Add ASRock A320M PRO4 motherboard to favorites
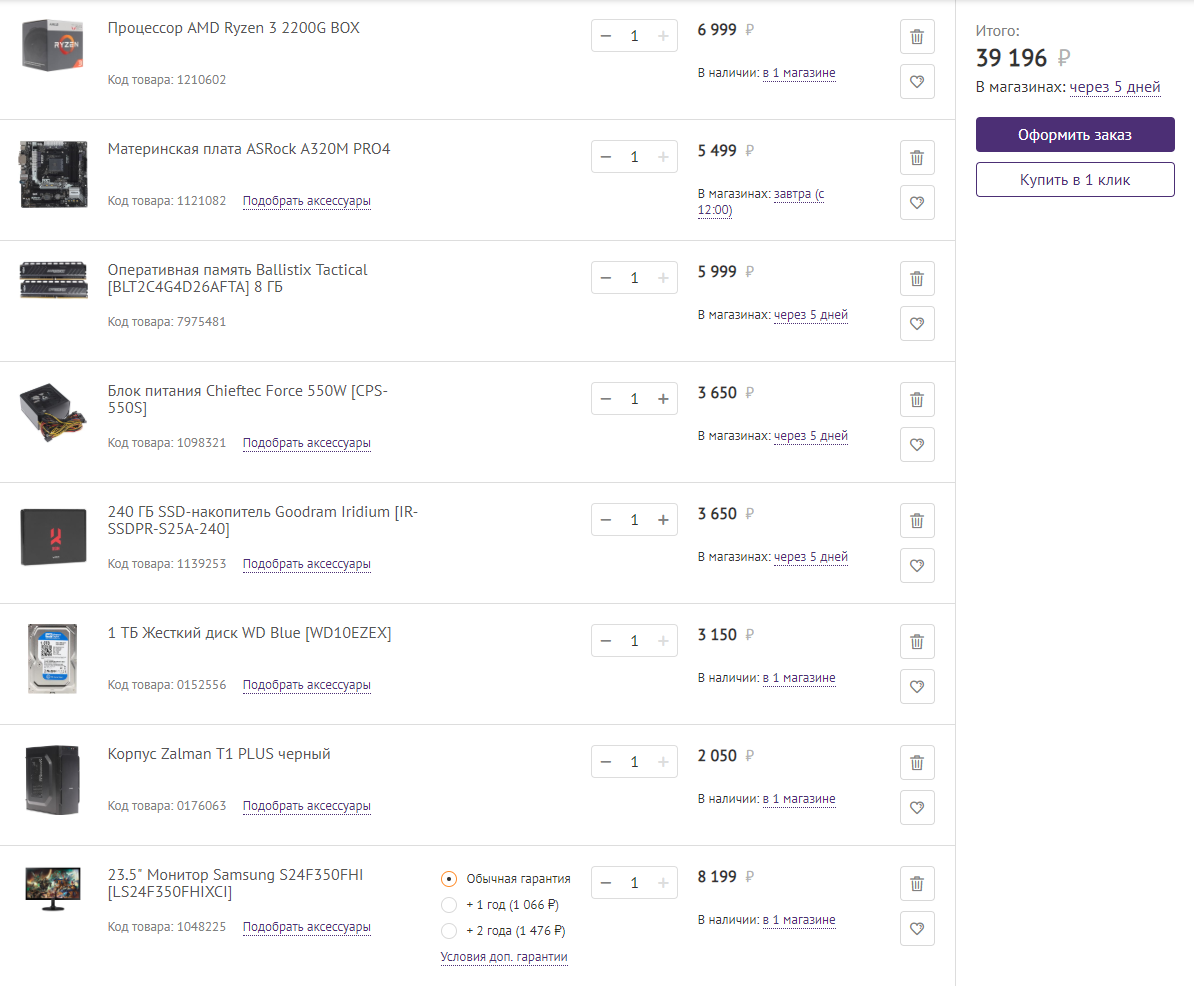Image resolution: width=1194 pixels, height=986 pixels. coord(917,202)
